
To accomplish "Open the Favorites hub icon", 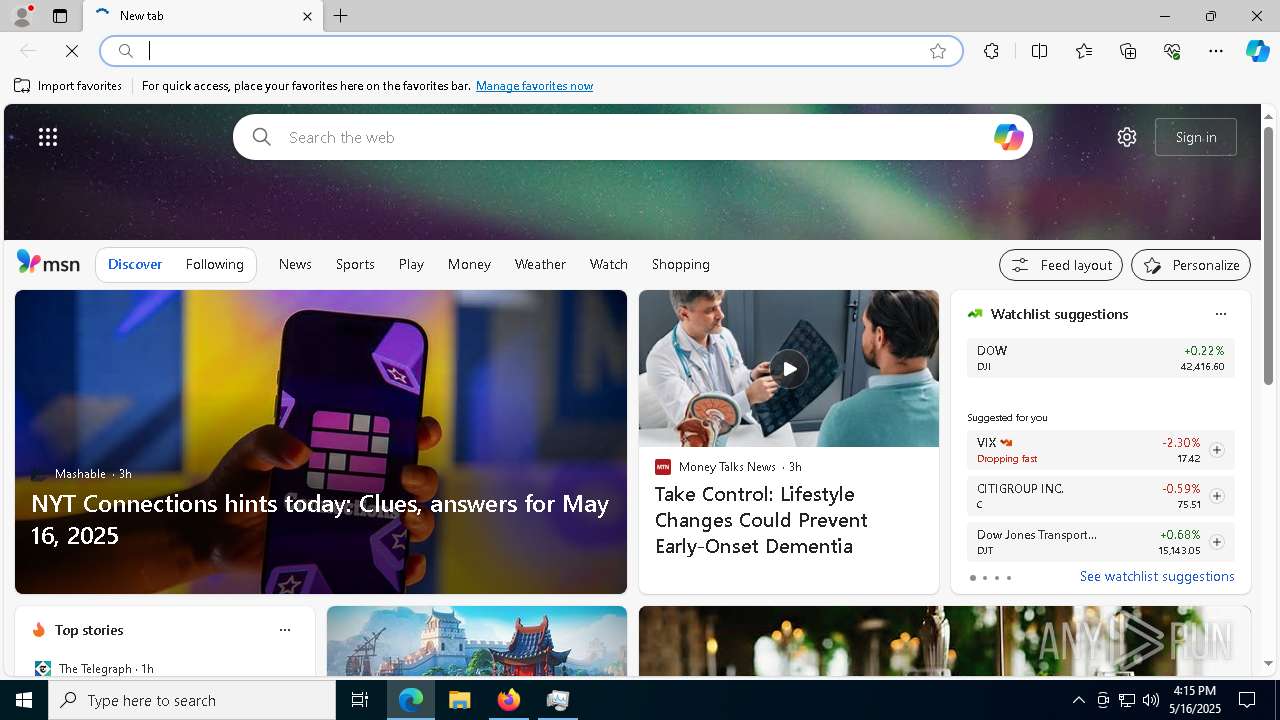I will (1084, 51).
